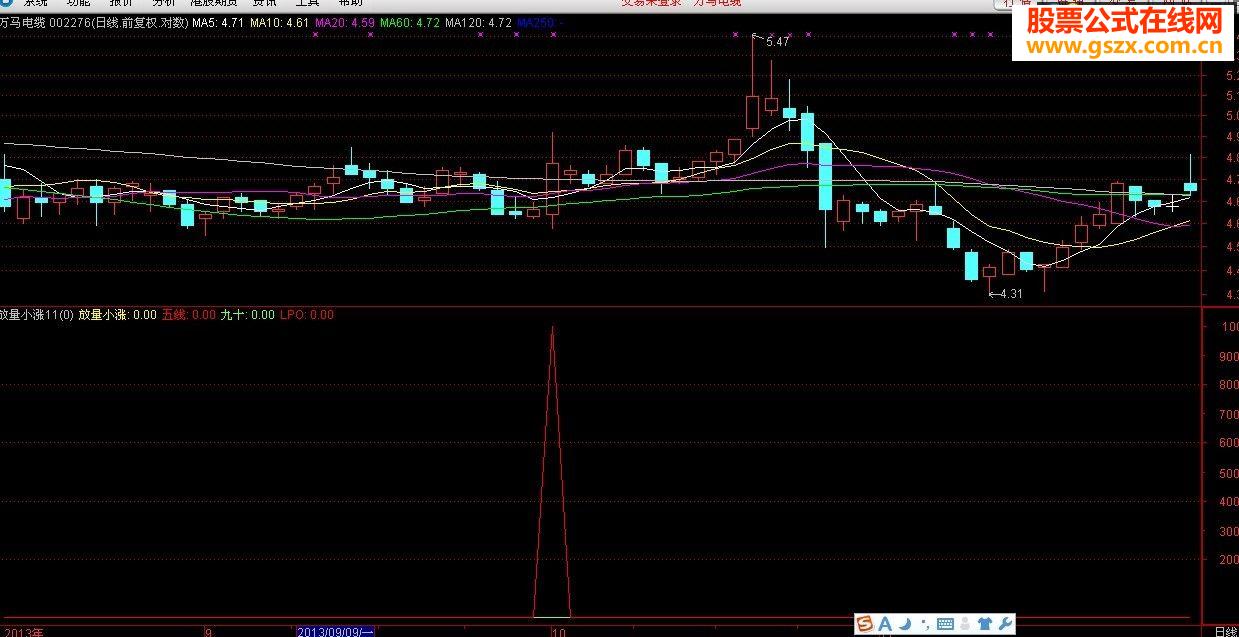Image resolution: width=1239 pixels, height=637 pixels.
Task: Open the IME skin shirt icon
Action: (x=985, y=625)
